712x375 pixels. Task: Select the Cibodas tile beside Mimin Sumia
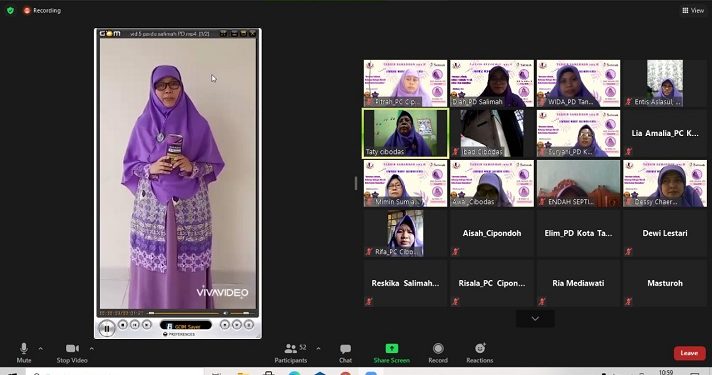(x=492, y=183)
